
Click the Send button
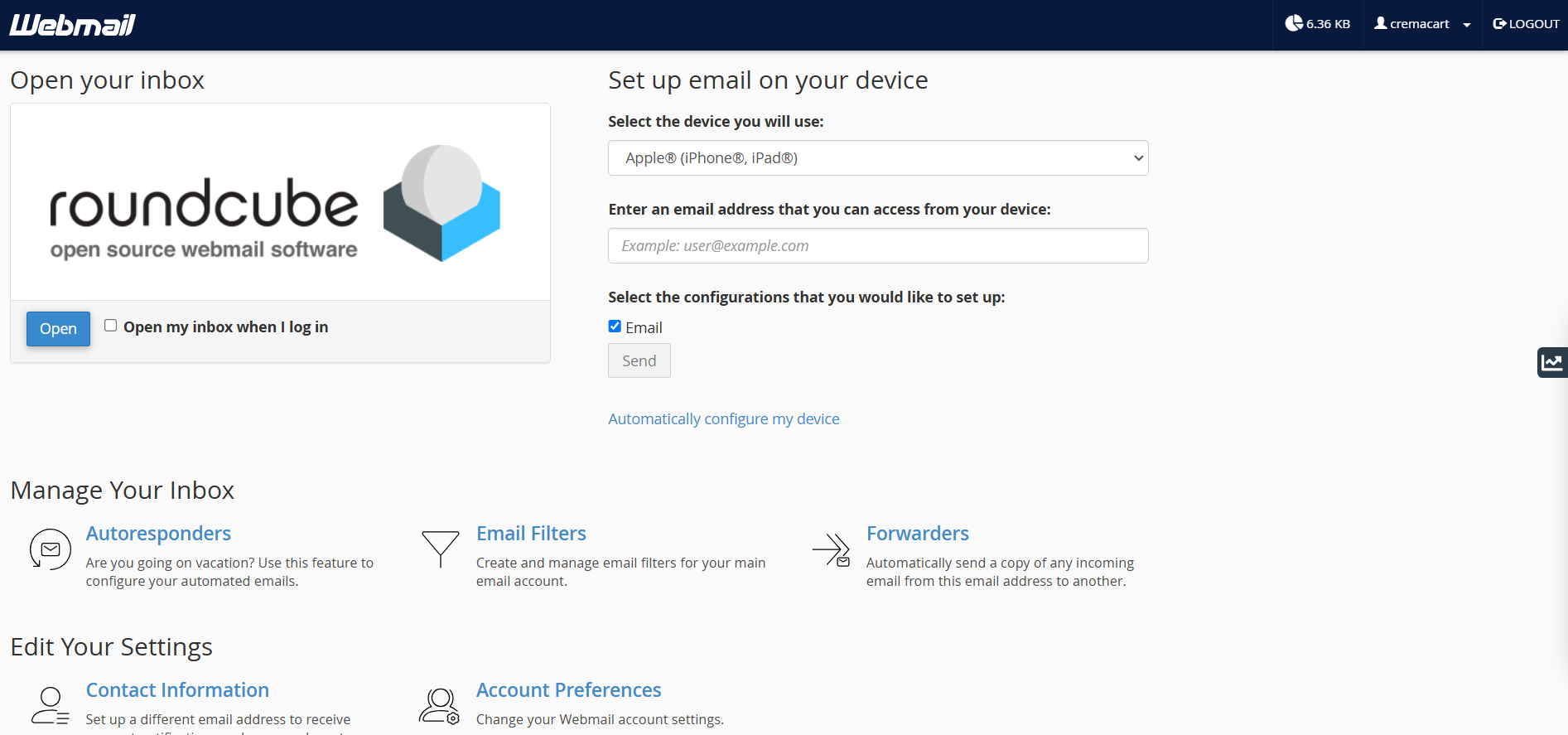pos(639,361)
